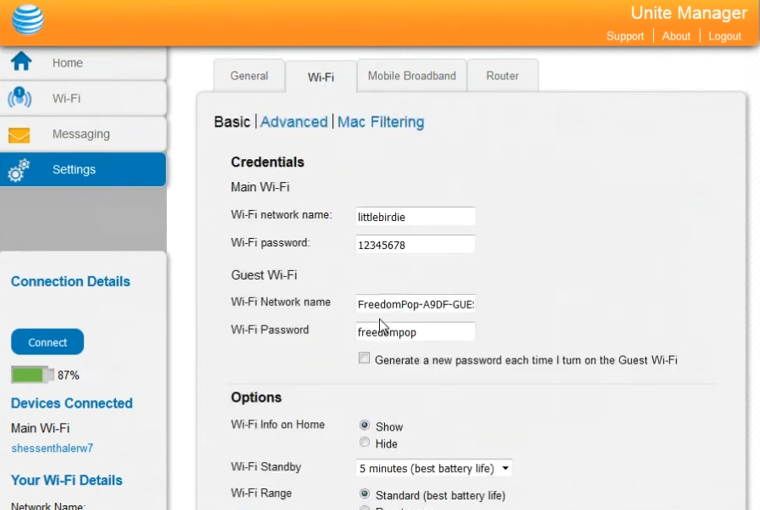Screen dimensions: 760x510
Task: Open the Wi-Fi Standby dropdown
Action: coord(434,468)
